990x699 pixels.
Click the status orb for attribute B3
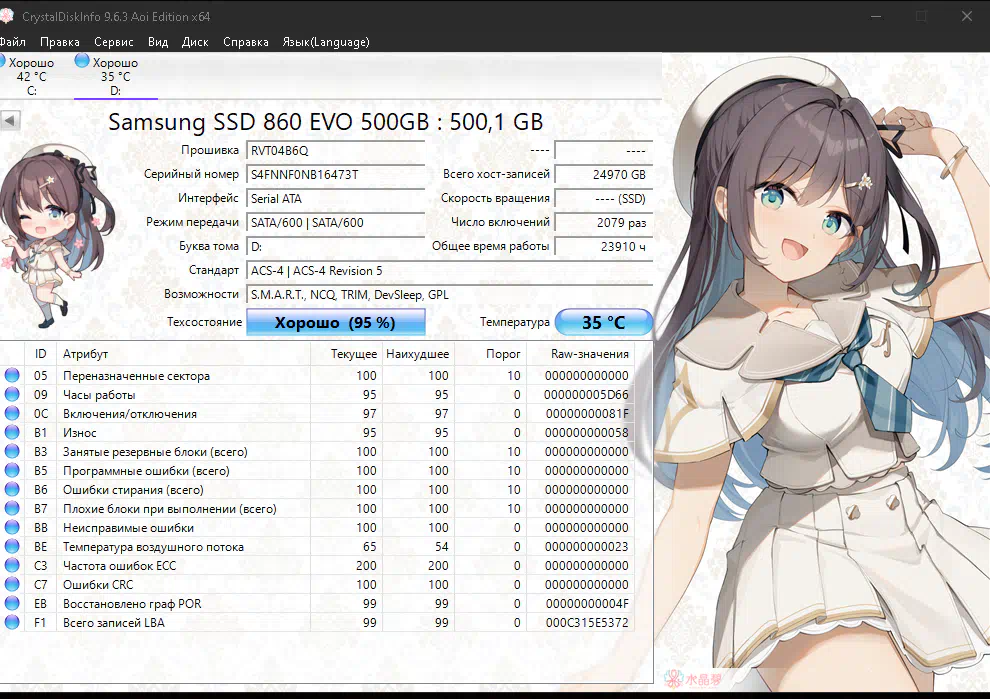12,451
